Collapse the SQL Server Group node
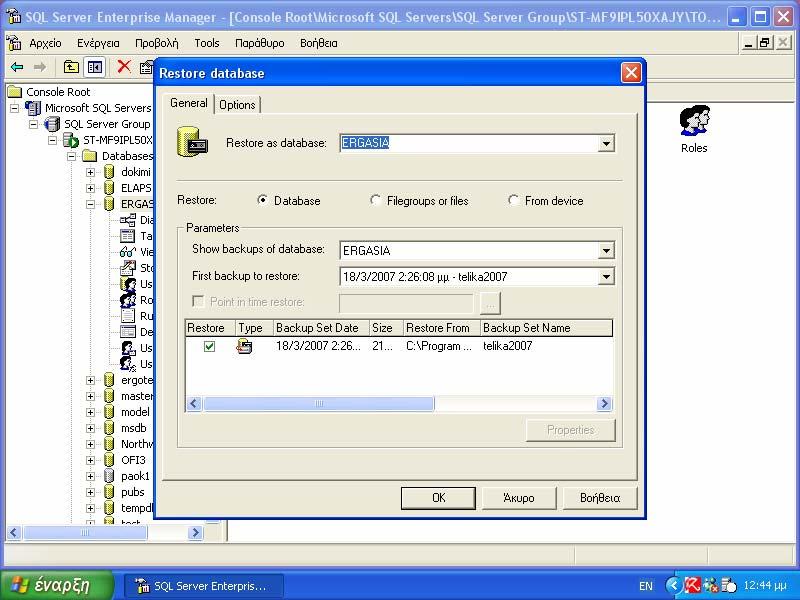Screen dimensions: 800x600 [x=34, y=124]
